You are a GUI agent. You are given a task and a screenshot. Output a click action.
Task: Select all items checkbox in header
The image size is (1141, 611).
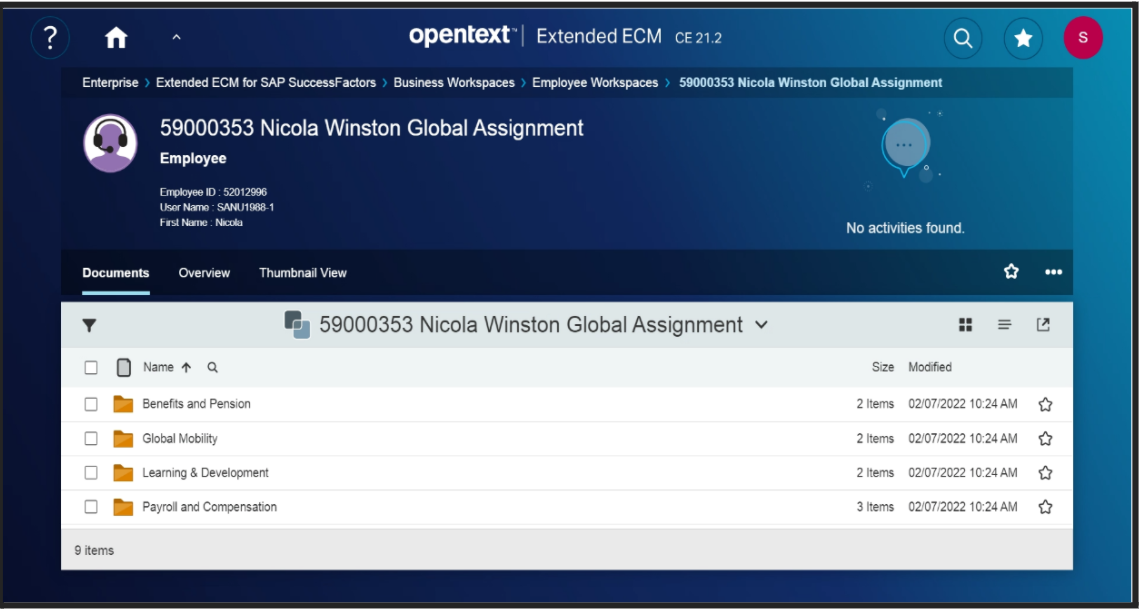click(91, 368)
